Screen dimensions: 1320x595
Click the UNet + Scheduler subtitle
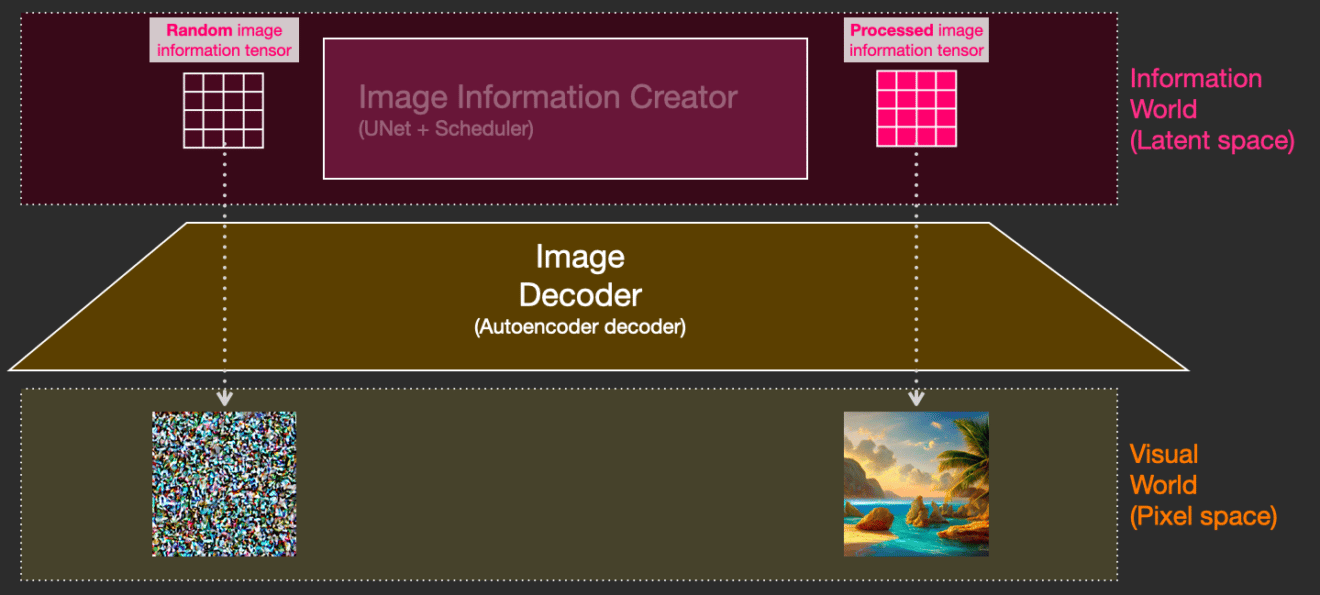click(x=446, y=129)
